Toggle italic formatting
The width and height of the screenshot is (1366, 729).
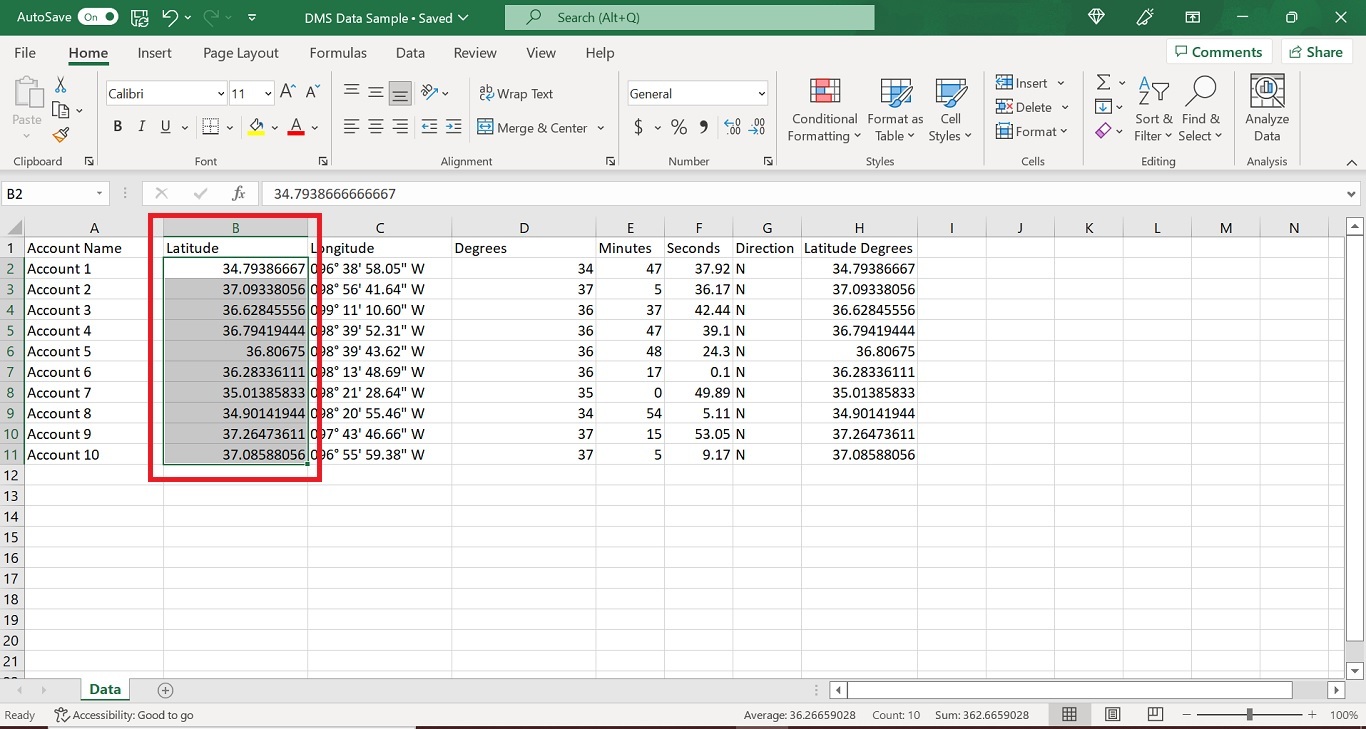pyautogui.click(x=141, y=126)
